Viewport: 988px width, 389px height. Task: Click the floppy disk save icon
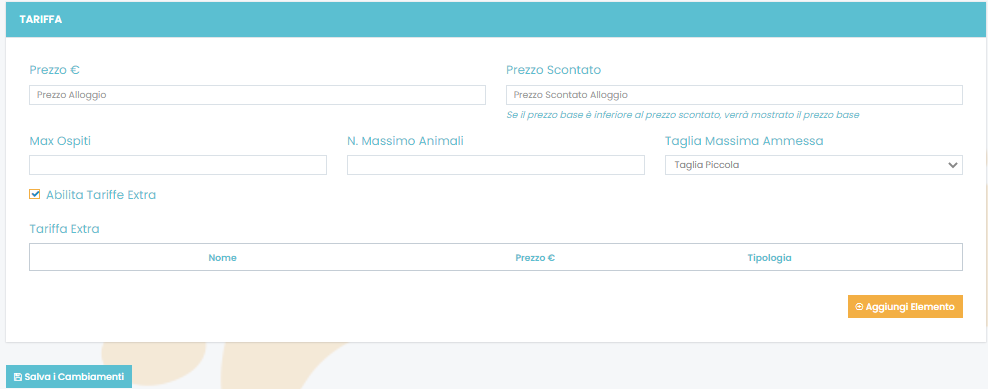coord(18,377)
